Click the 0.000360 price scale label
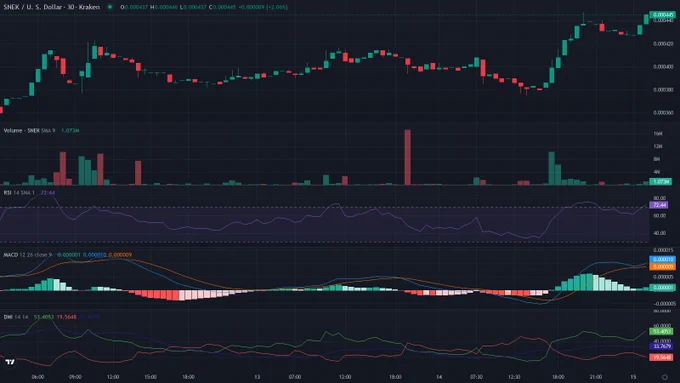The height and width of the screenshot is (383, 680). (663, 113)
